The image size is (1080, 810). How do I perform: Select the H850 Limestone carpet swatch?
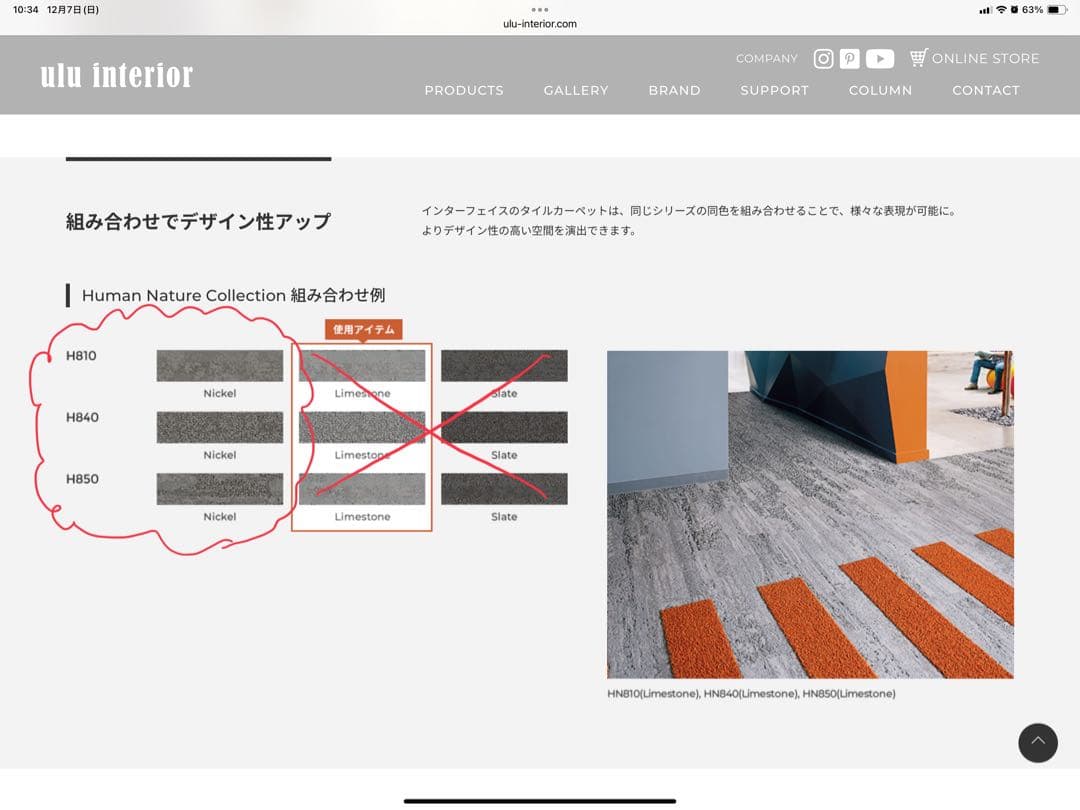[362, 489]
